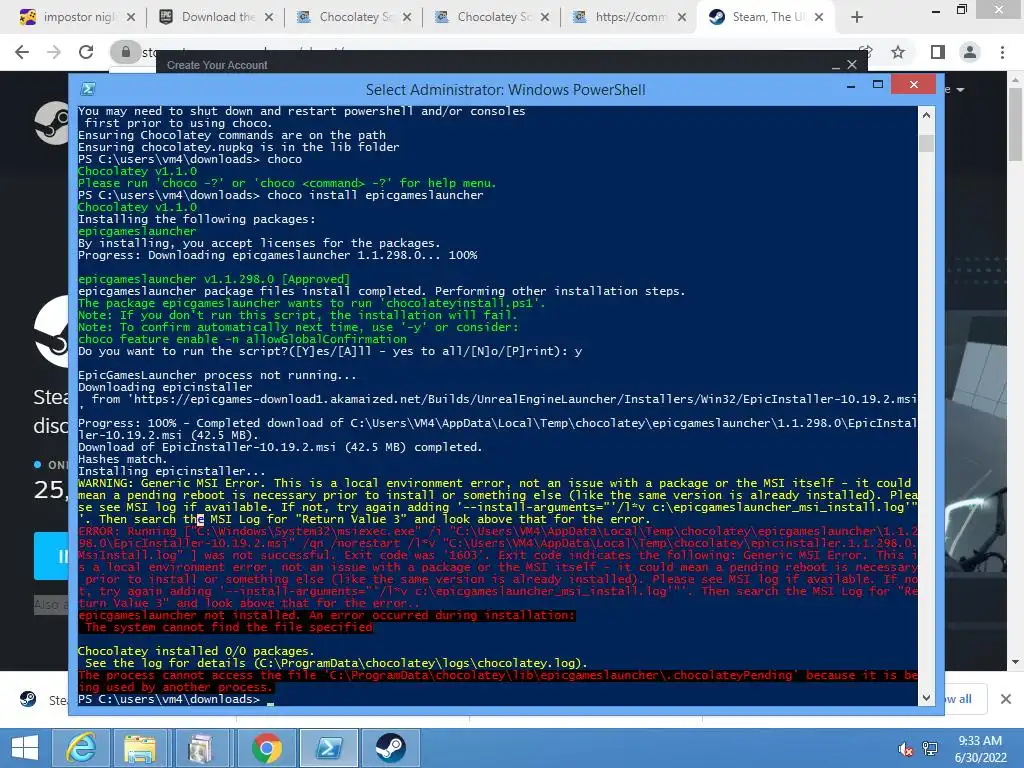
Task: Click 'Show all' downloads link
Action: tap(958, 699)
